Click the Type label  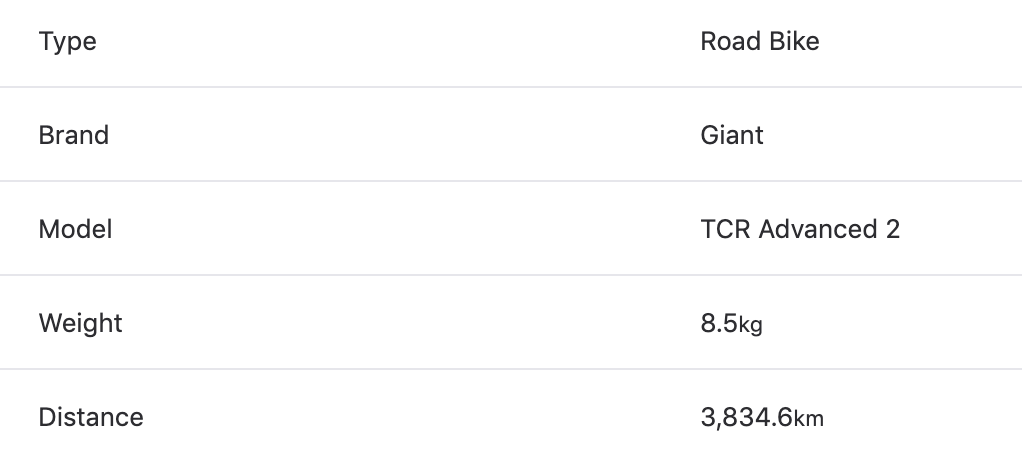coord(68,42)
